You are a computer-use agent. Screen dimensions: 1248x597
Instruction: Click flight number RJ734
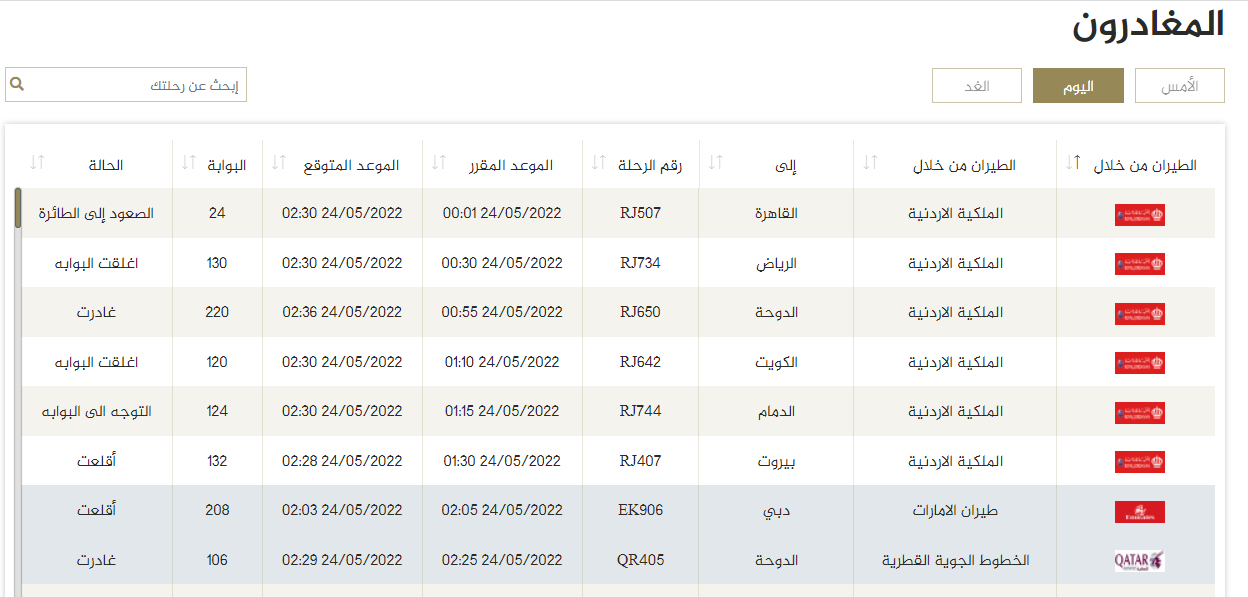(x=640, y=263)
